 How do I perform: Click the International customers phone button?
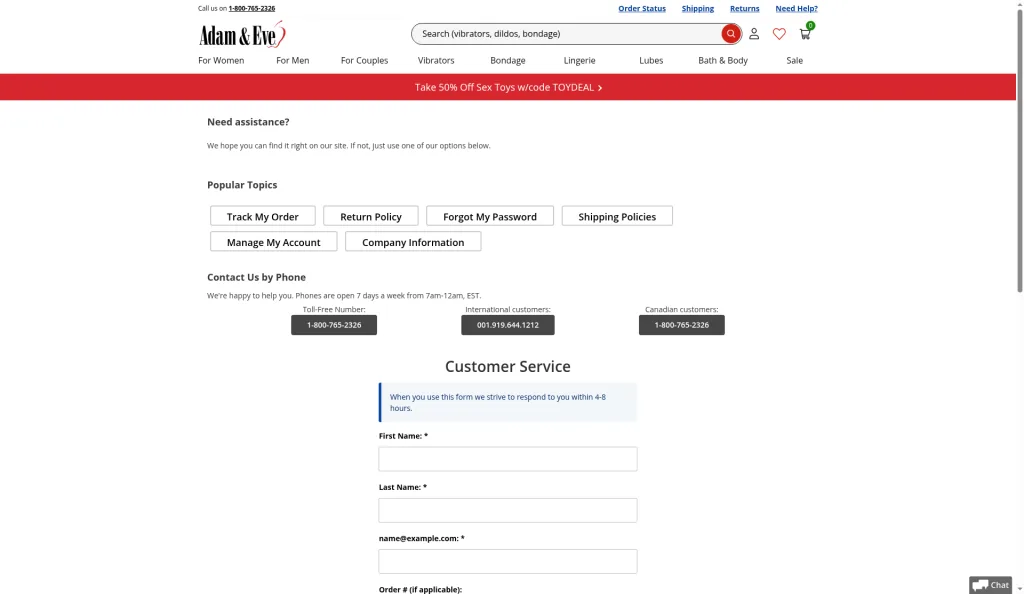pyautogui.click(x=508, y=325)
